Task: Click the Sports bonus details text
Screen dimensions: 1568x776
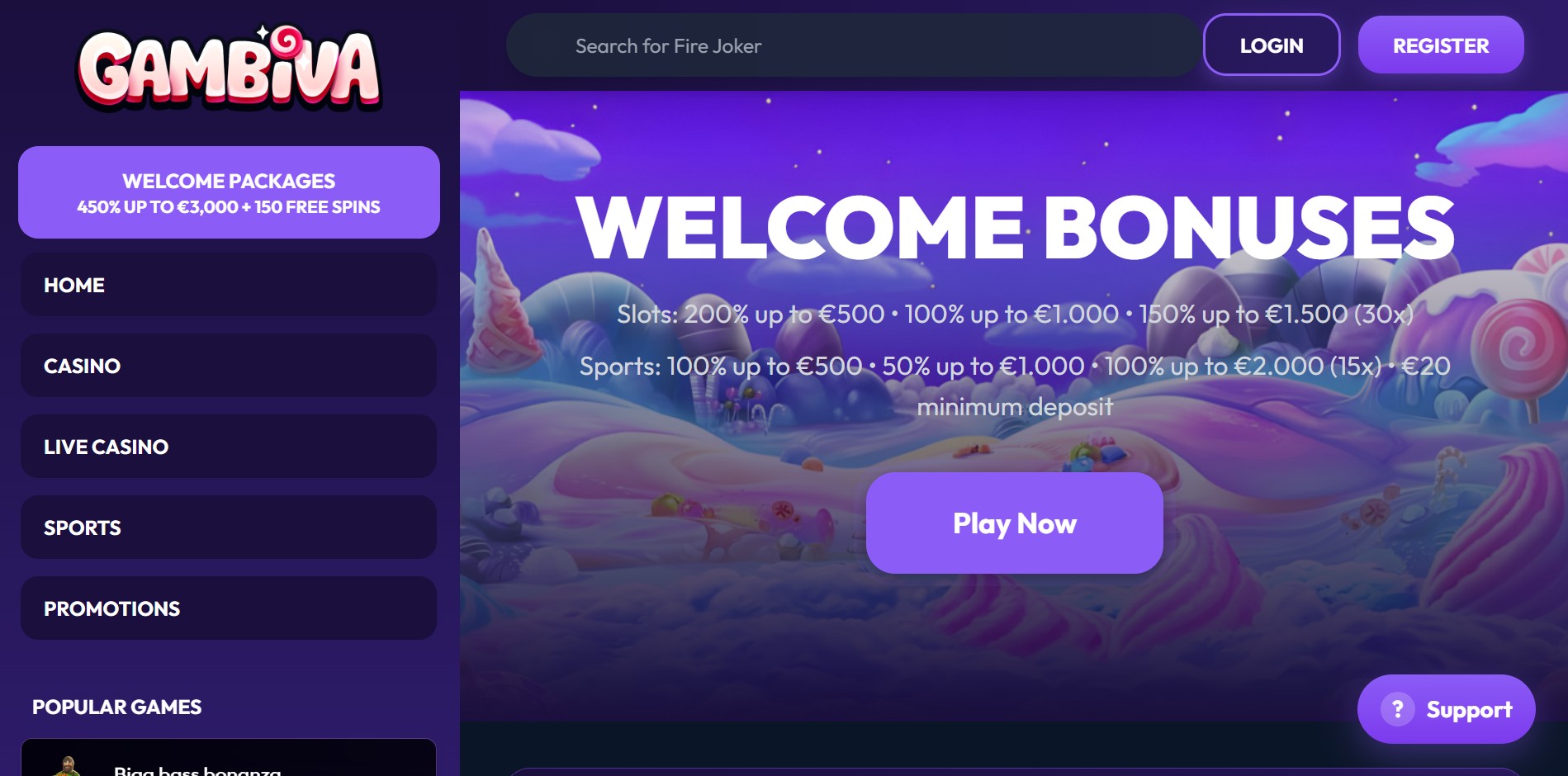Action: pos(1015,386)
